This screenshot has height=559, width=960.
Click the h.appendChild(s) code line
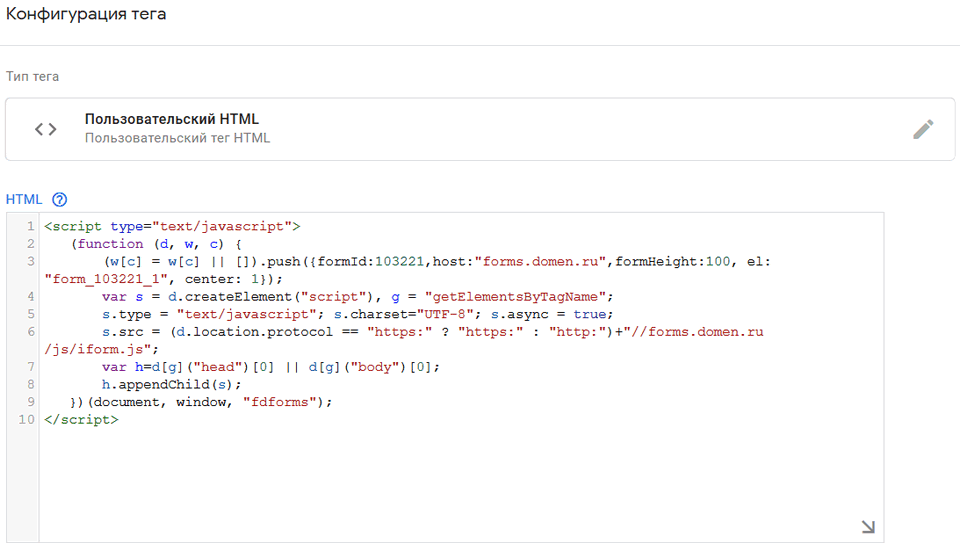pos(171,384)
